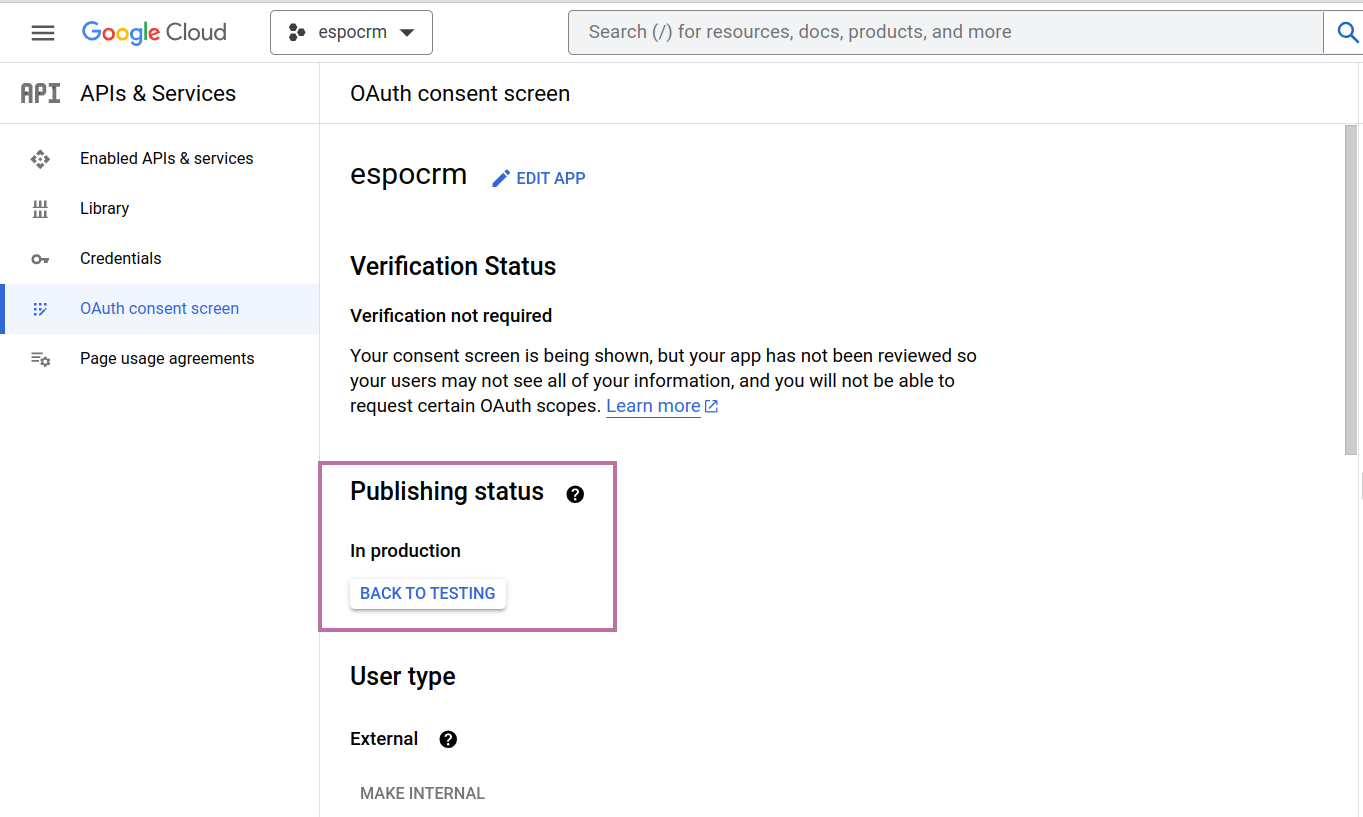Select OAuth consent screen in sidebar
This screenshot has height=817, width=1363.
[x=159, y=308]
